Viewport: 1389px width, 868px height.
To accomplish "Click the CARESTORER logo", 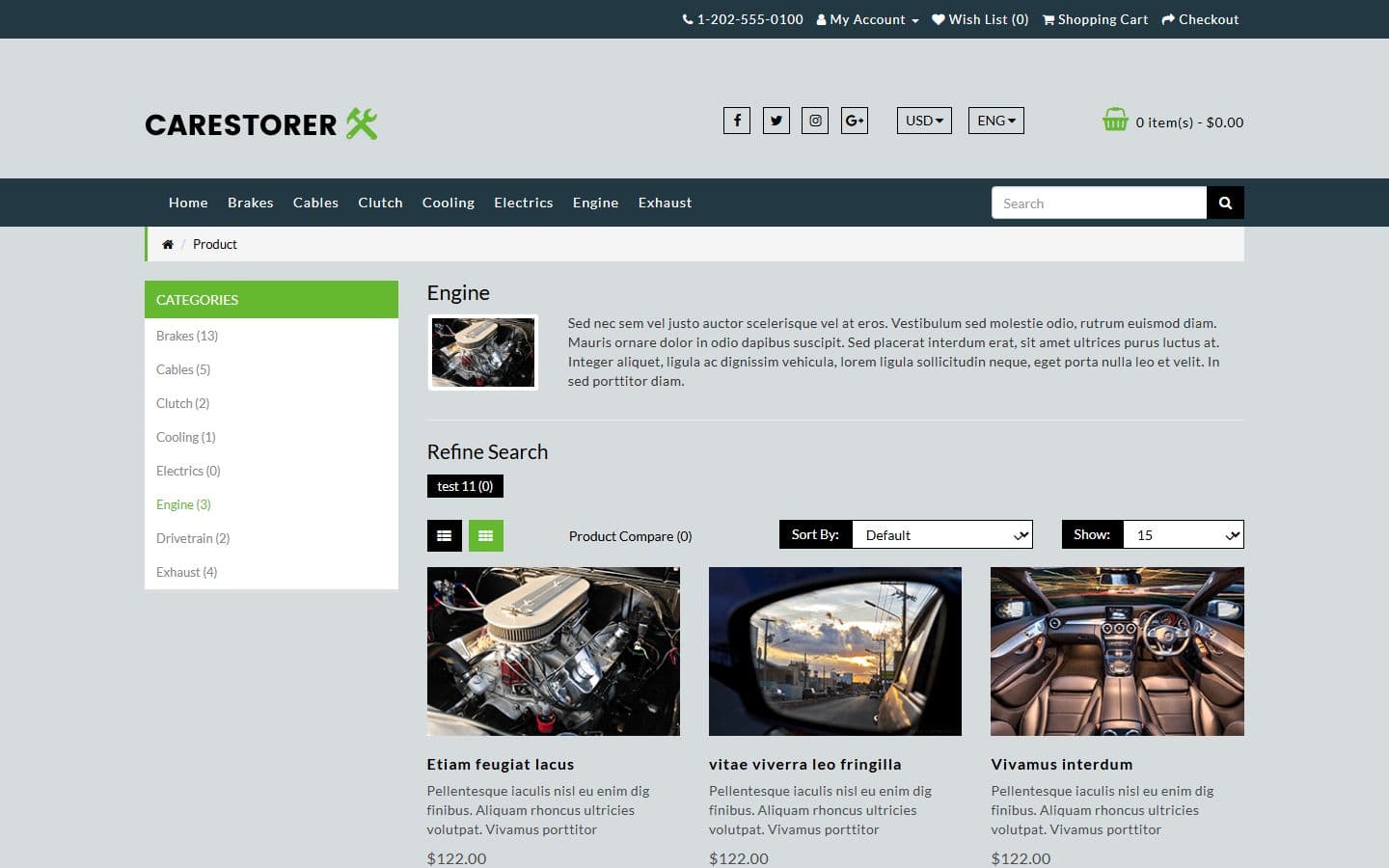I will (x=261, y=123).
